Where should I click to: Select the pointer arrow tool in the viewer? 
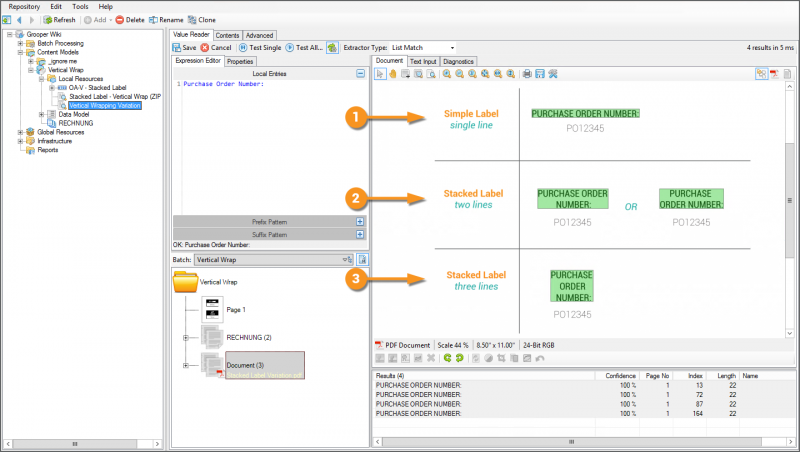(380, 74)
